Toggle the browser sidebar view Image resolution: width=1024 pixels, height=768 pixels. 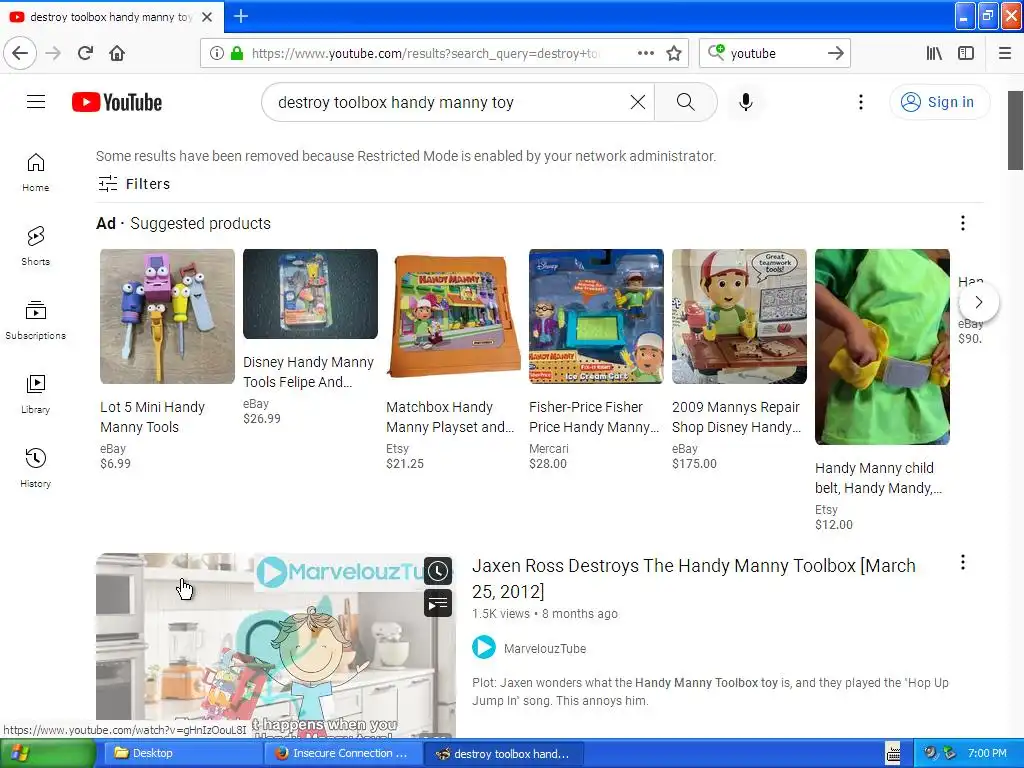(966, 53)
